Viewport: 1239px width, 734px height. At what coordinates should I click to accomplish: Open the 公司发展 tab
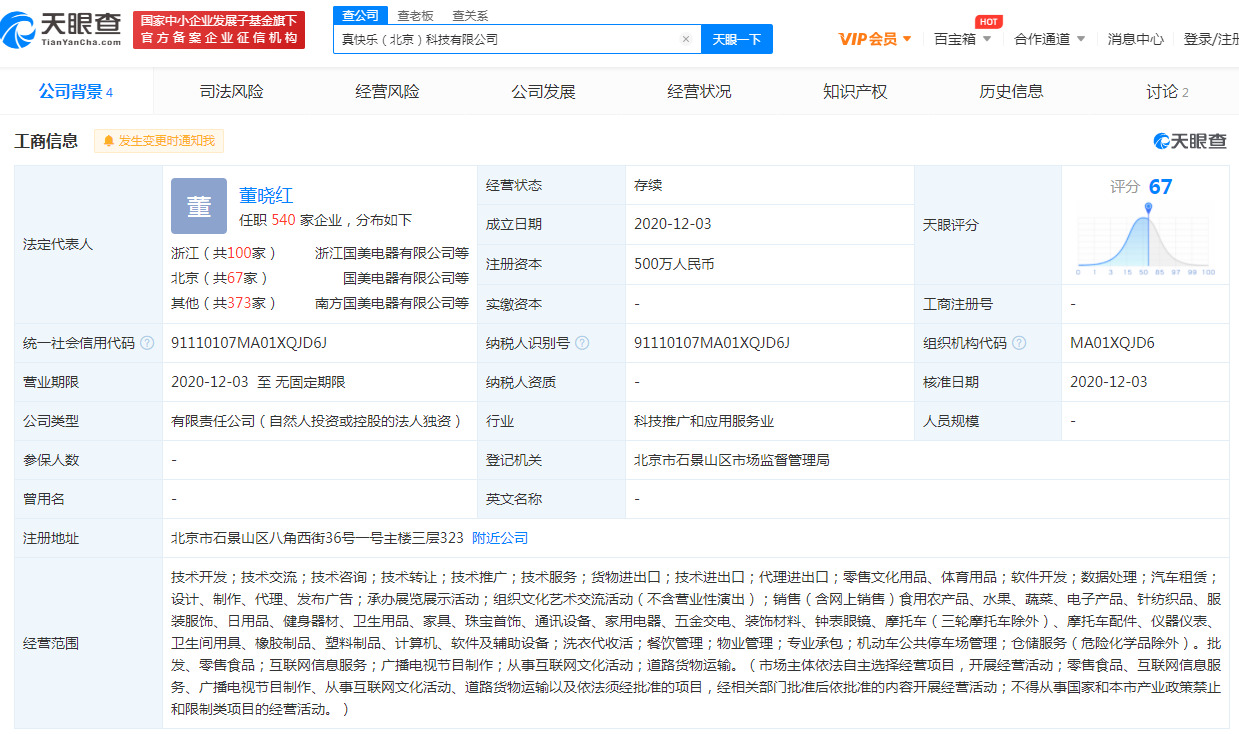544,92
